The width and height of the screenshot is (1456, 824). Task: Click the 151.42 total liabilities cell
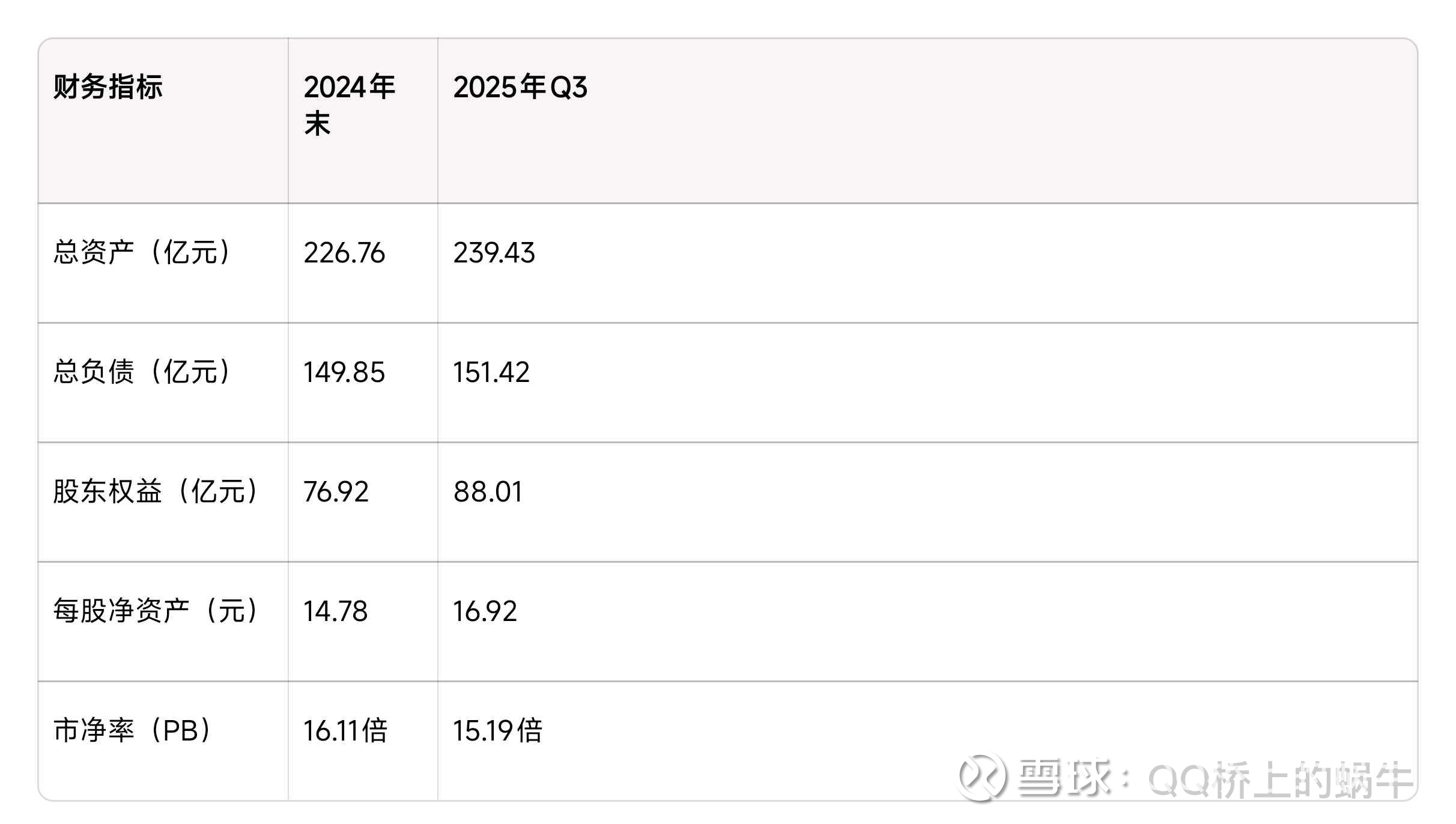pyautogui.click(x=491, y=372)
